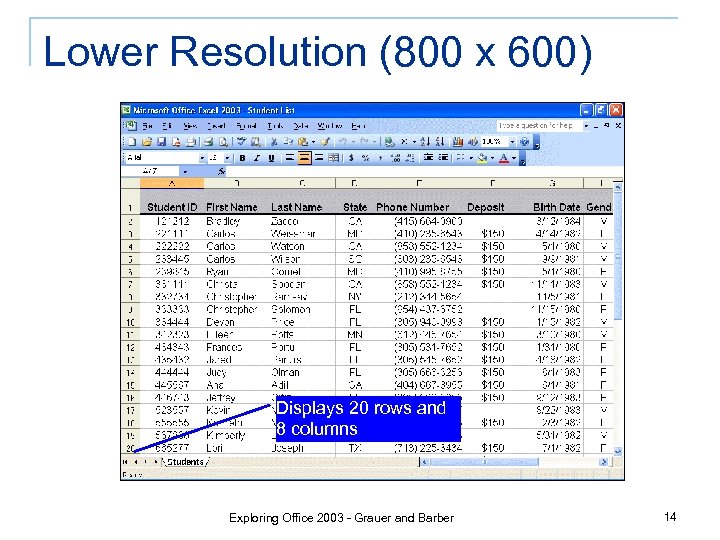
Task: Open the Zoom percentage dropdown
Action: click(x=512, y=142)
